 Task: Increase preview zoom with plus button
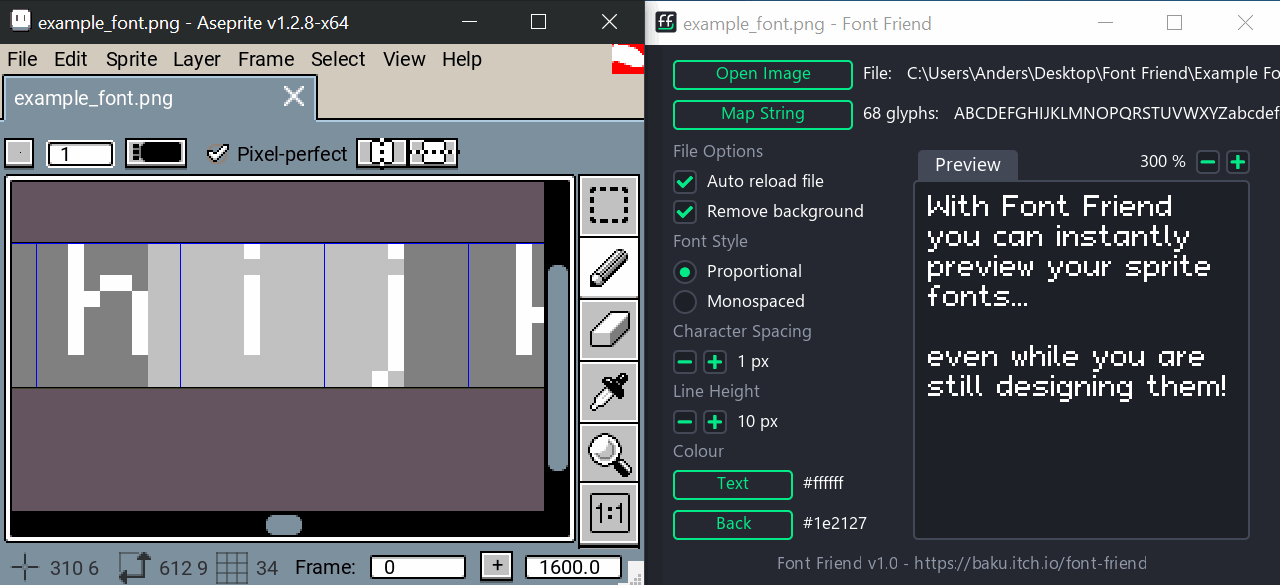coord(1238,162)
